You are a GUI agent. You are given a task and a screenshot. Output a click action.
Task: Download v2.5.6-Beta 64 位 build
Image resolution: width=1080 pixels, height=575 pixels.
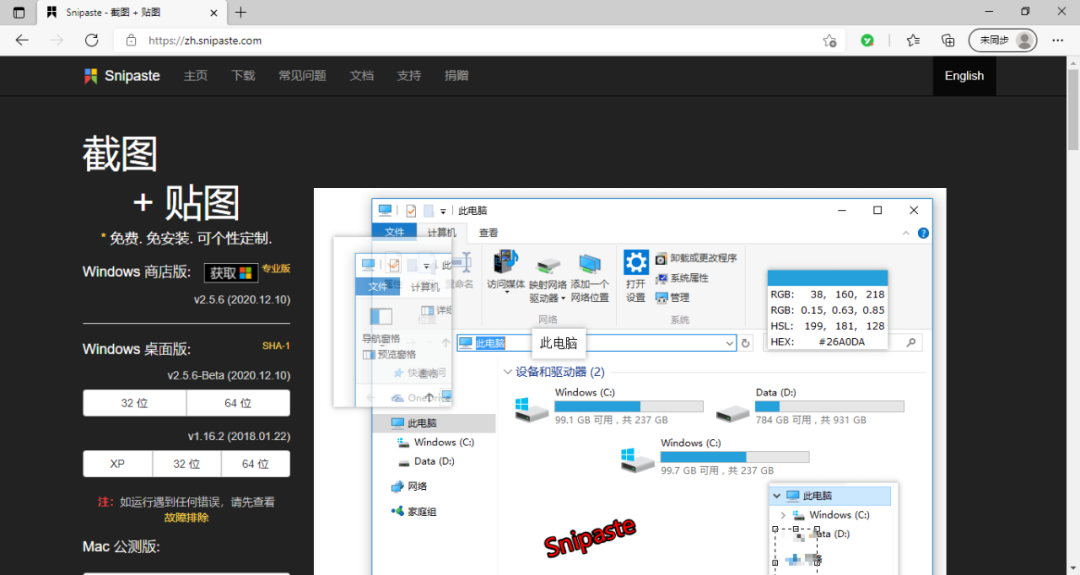[x=238, y=403]
